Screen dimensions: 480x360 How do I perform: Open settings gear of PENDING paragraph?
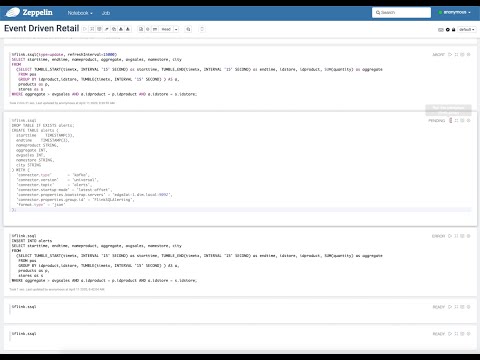(468, 120)
